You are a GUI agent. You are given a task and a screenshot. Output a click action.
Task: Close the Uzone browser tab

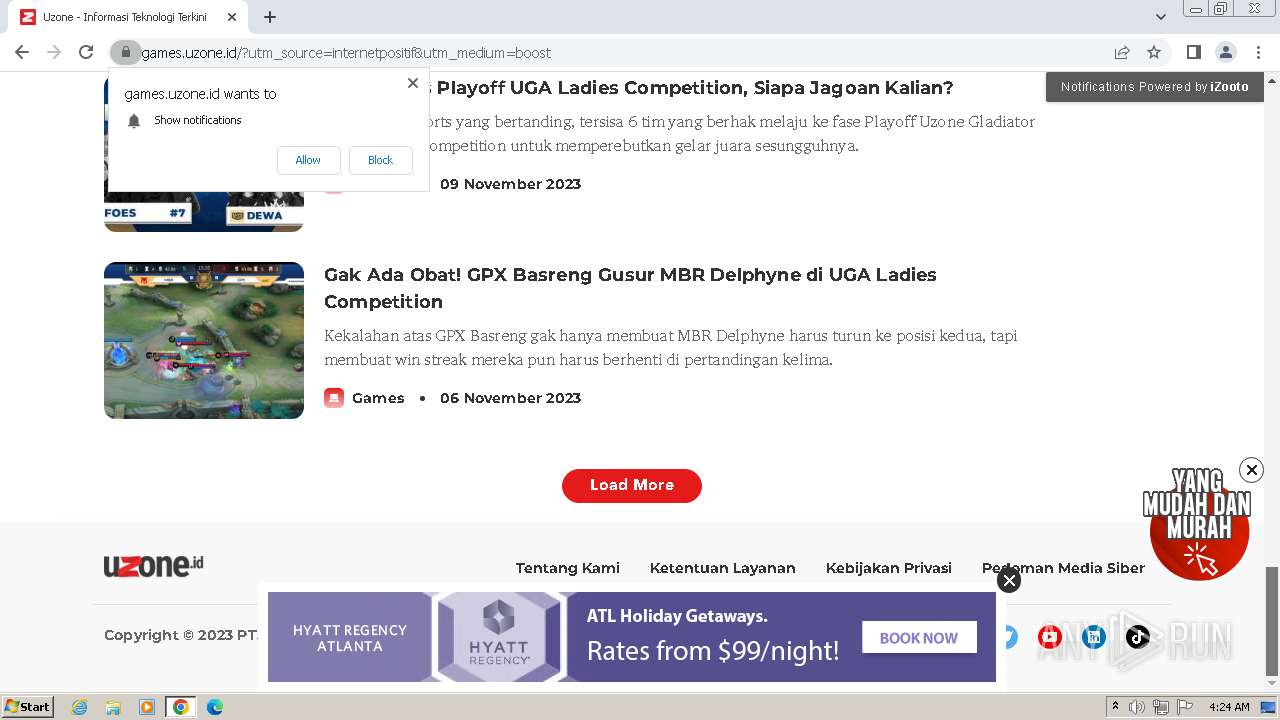(232, 17)
